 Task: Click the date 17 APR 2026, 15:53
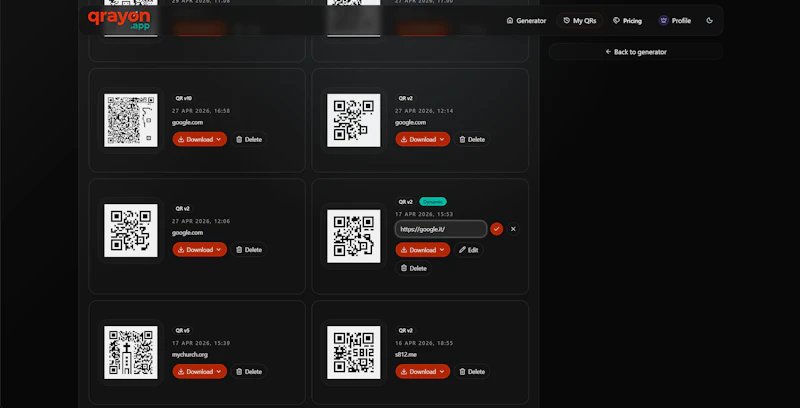[424, 214]
